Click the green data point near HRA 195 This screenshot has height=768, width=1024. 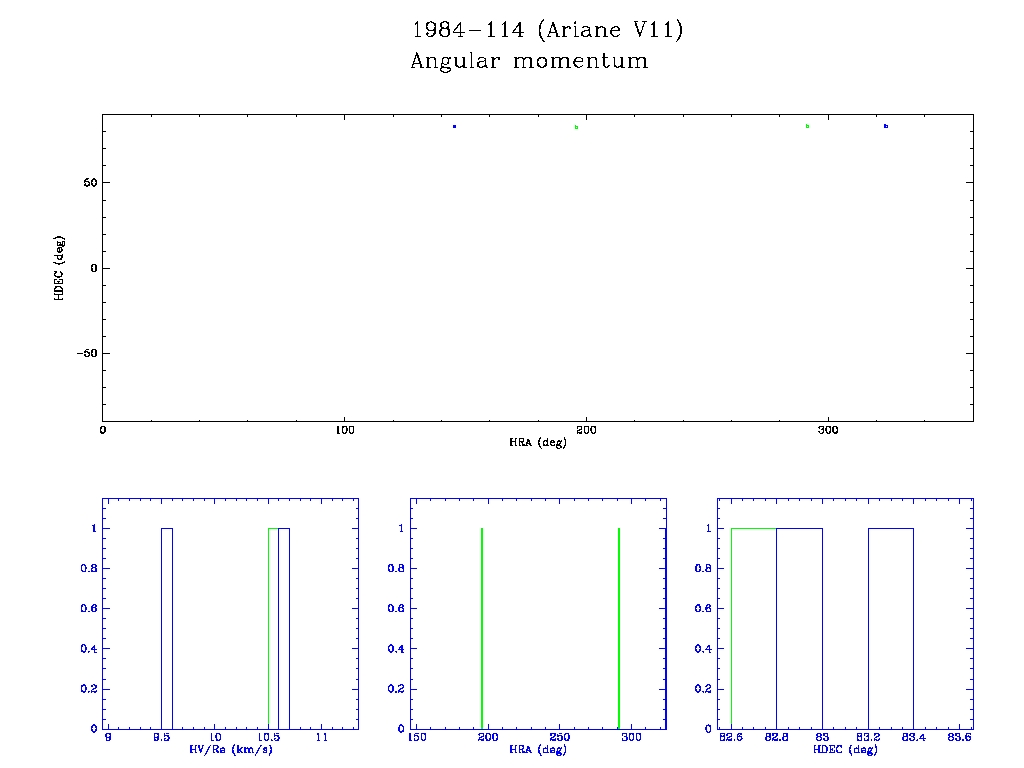[576, 127]
